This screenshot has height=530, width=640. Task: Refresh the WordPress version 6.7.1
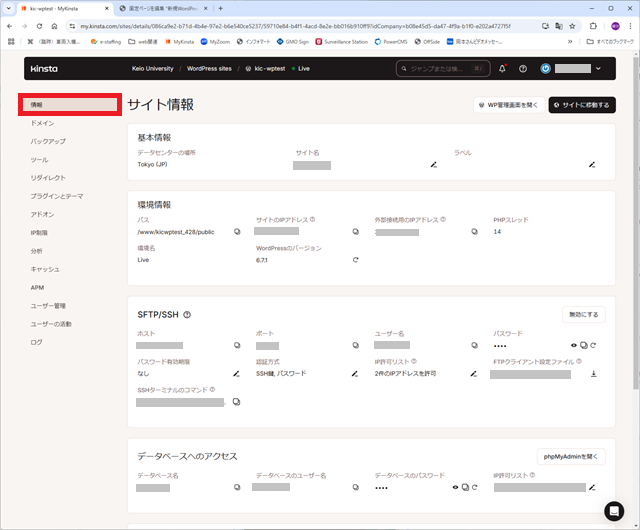(x=355, y=260)
